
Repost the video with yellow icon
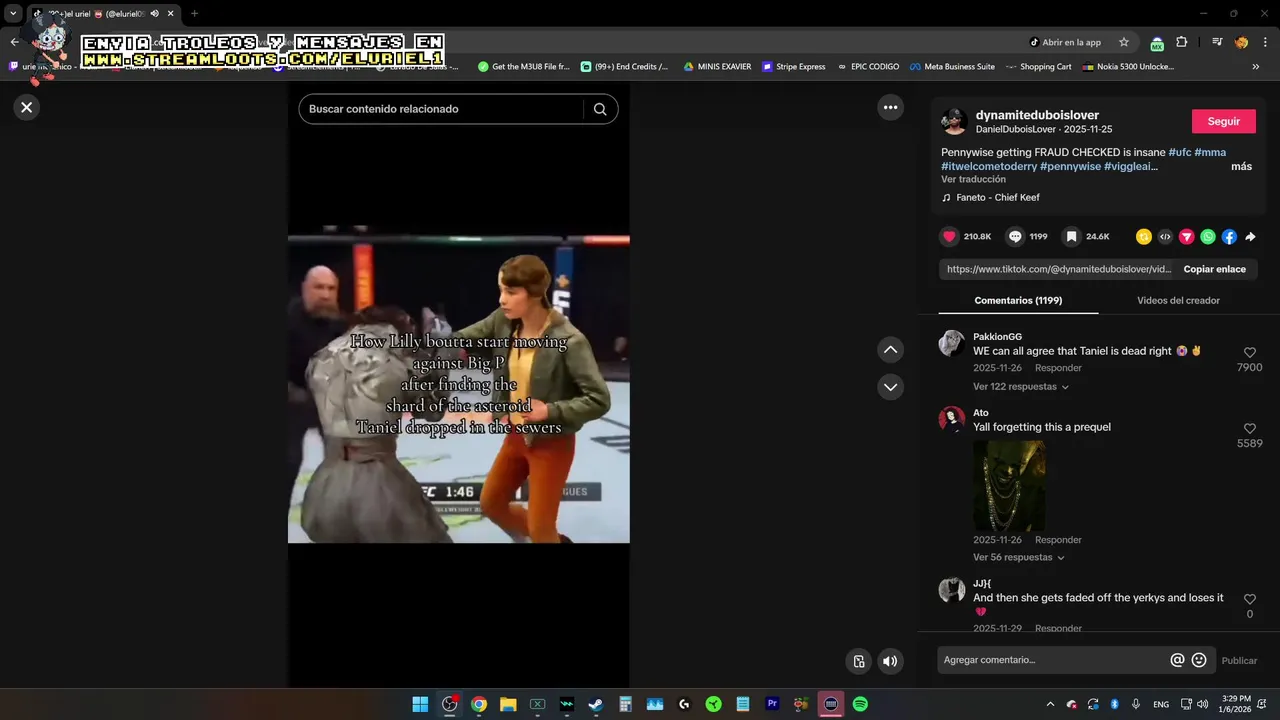(1144, 237)
